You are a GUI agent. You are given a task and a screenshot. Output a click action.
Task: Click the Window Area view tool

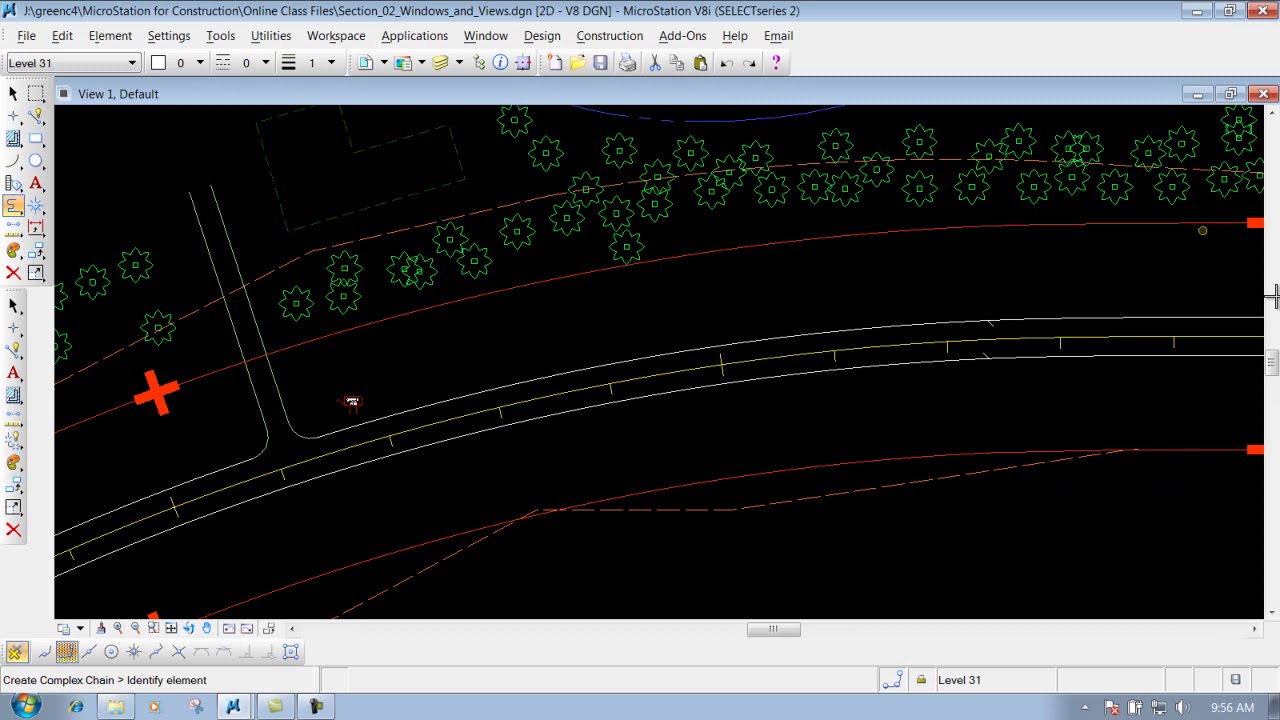click(x=153, y=628)
